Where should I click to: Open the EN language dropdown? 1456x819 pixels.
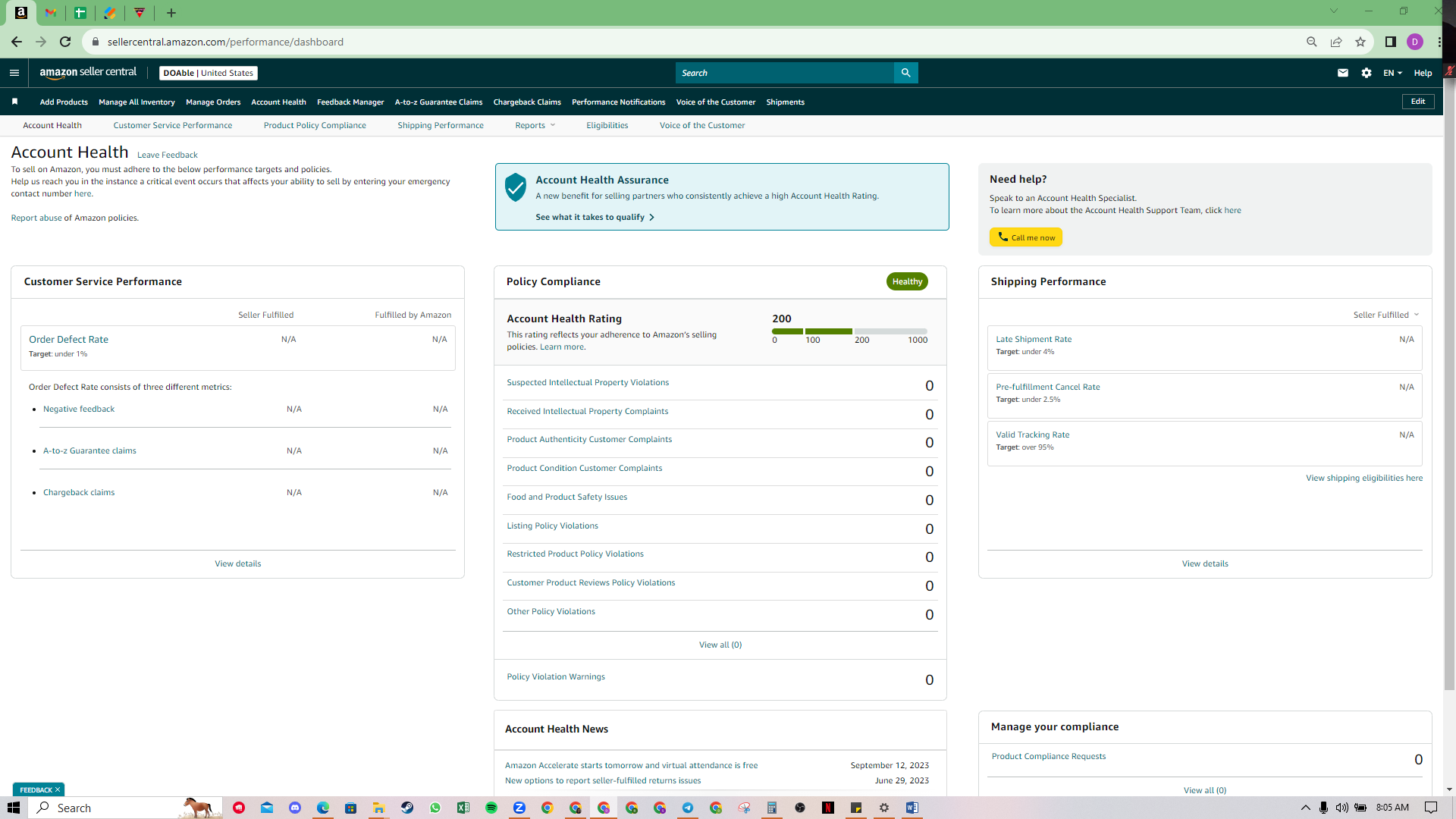tap(1392, 73)
